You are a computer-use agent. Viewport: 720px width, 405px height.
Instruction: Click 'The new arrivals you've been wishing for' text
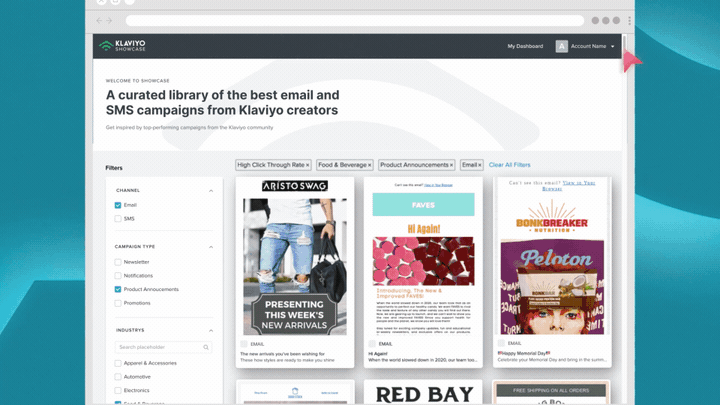(282, 354)
